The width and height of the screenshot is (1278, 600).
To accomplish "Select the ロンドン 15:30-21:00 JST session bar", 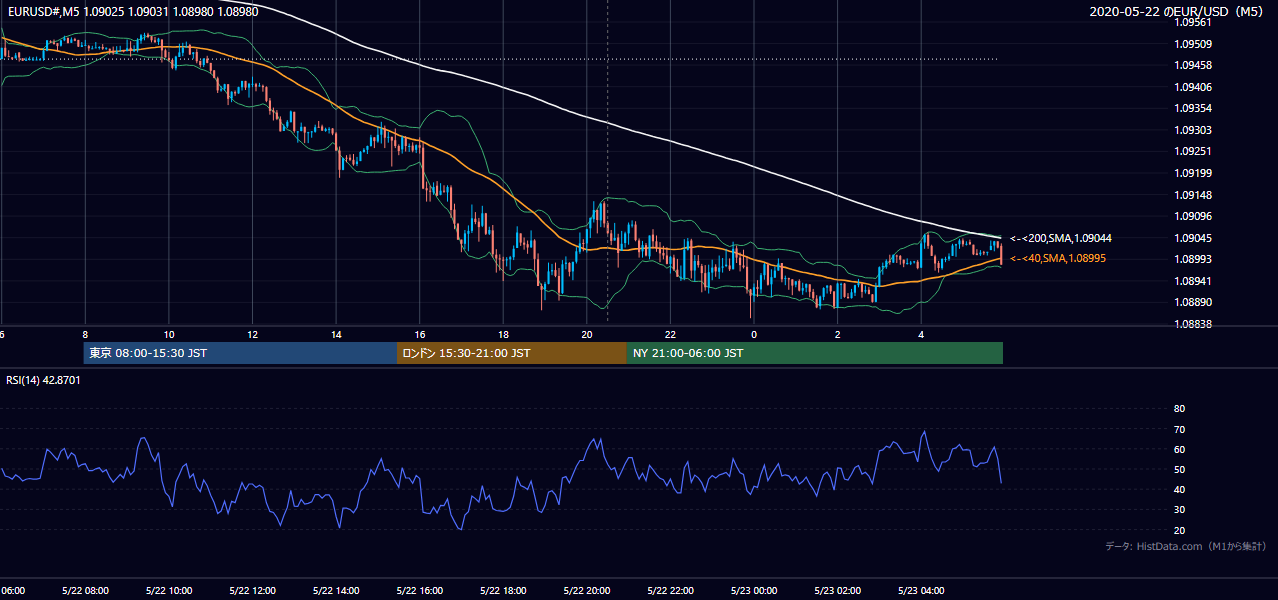I will (512, 353).
